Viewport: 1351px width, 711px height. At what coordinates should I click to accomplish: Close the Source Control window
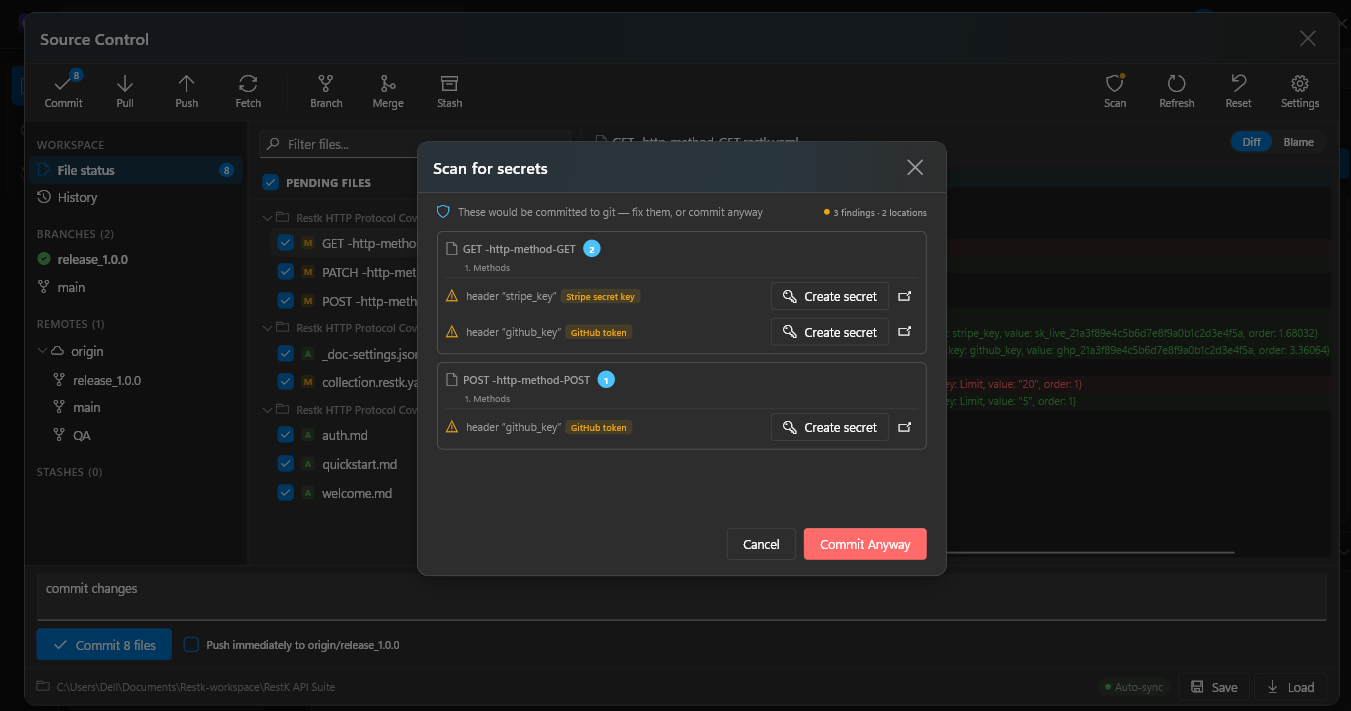1307,38
